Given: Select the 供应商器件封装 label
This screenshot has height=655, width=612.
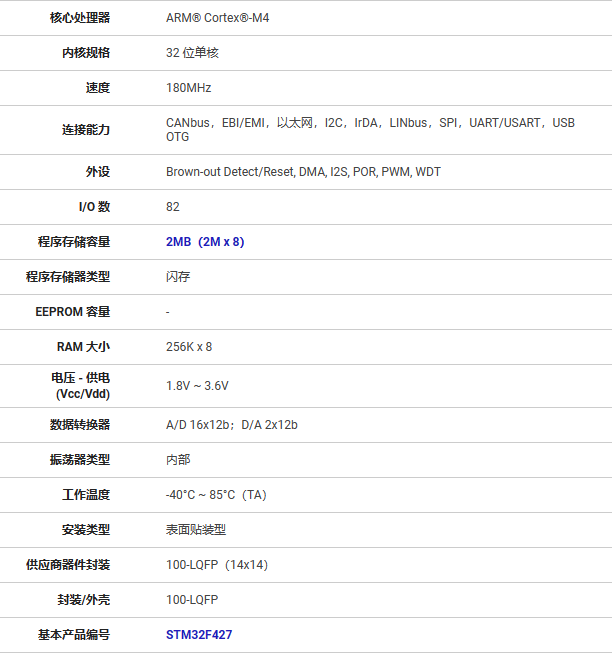Looking at the screenshot, I should point(68,565).
